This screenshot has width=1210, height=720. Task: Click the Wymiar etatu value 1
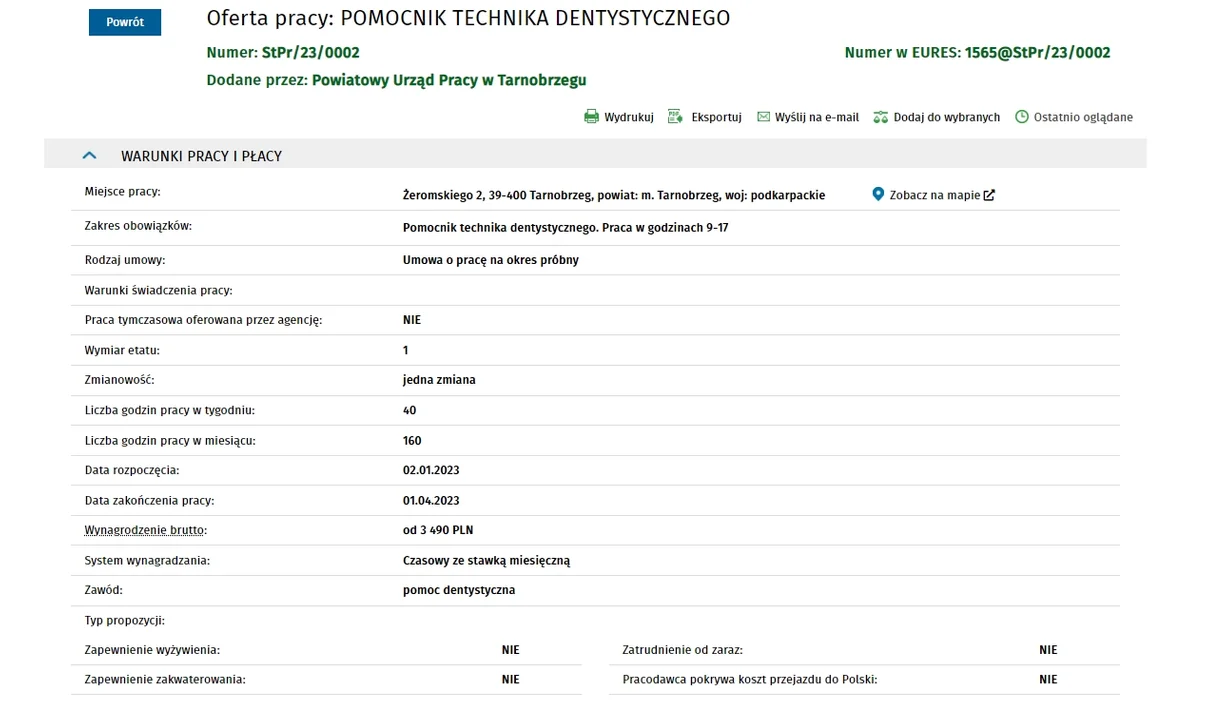[x=406, y=350]
